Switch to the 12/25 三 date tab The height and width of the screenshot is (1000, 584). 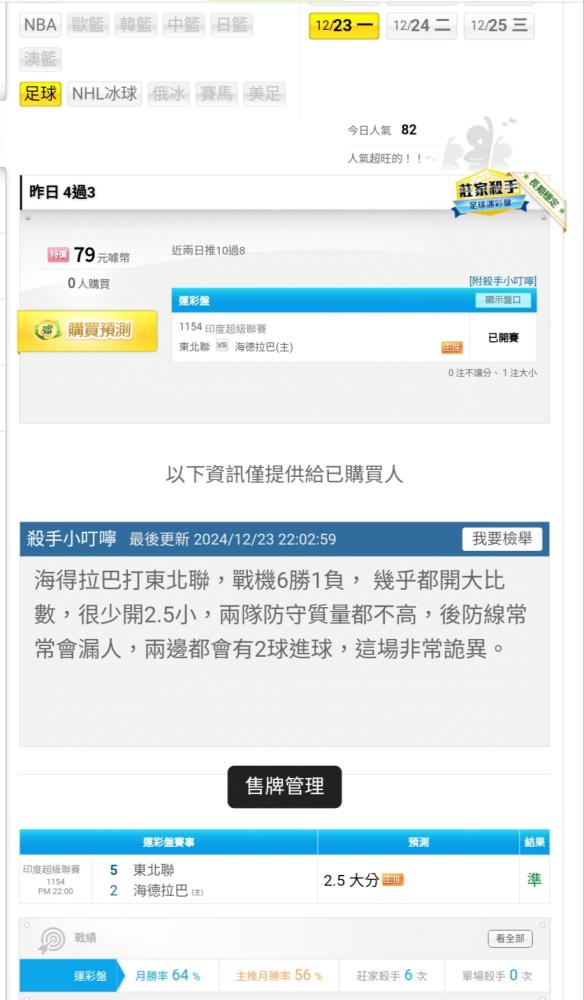[499, 26]
